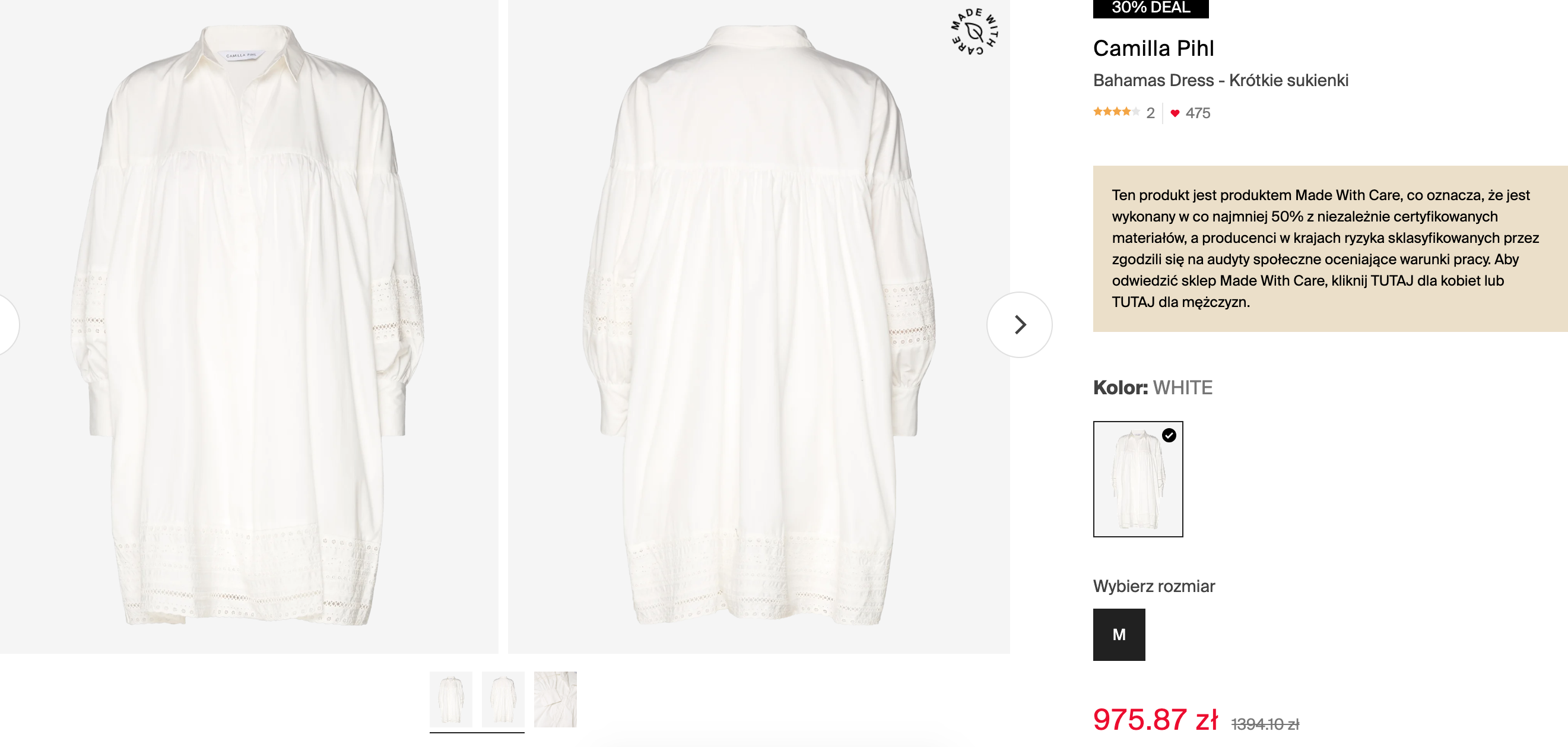
Task: Open the Camilla Pihl brand name
Action: (1154, 48)
